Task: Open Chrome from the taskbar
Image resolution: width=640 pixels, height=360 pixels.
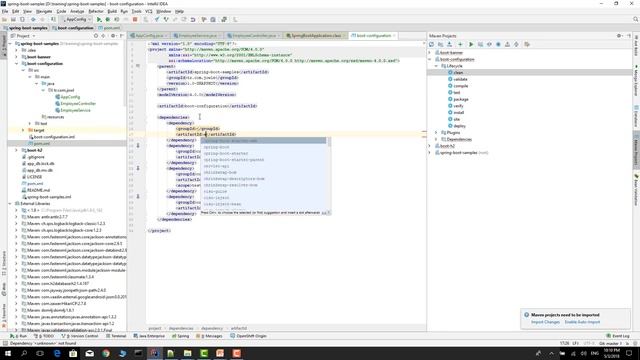Action: [106, 353]
